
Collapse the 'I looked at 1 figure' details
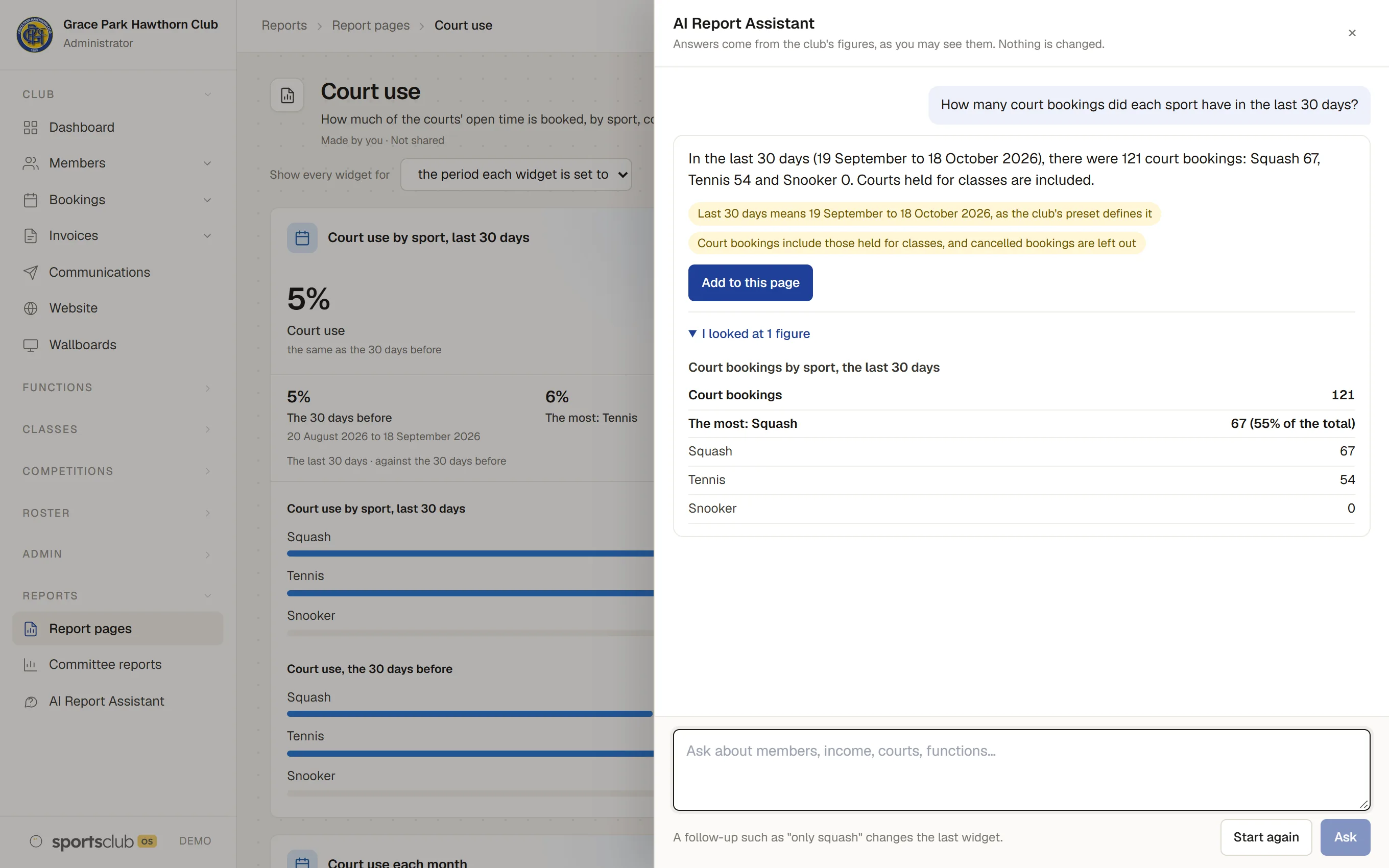[749, 333]
